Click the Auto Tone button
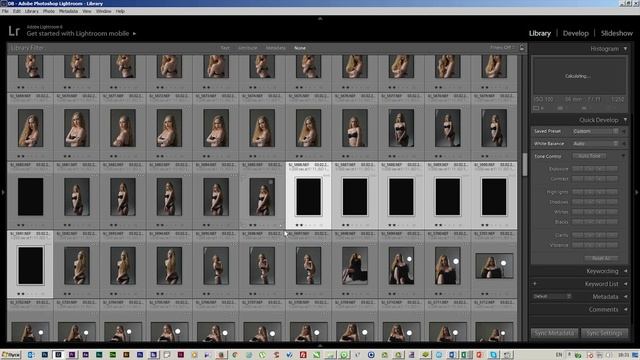This screenshot has width=640, height=360. pos(589,156)
